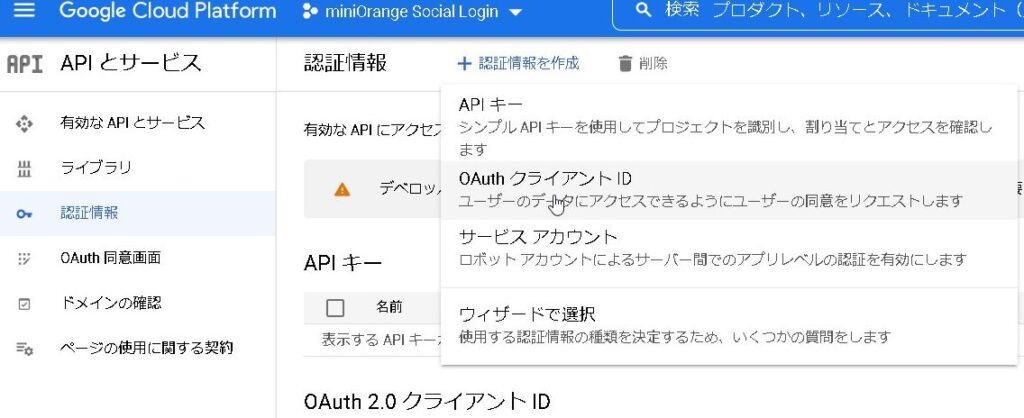Click the ライブラリ library icon
Image resolution: width=1024 pixels, height=418 pixels.
(25, 168)
